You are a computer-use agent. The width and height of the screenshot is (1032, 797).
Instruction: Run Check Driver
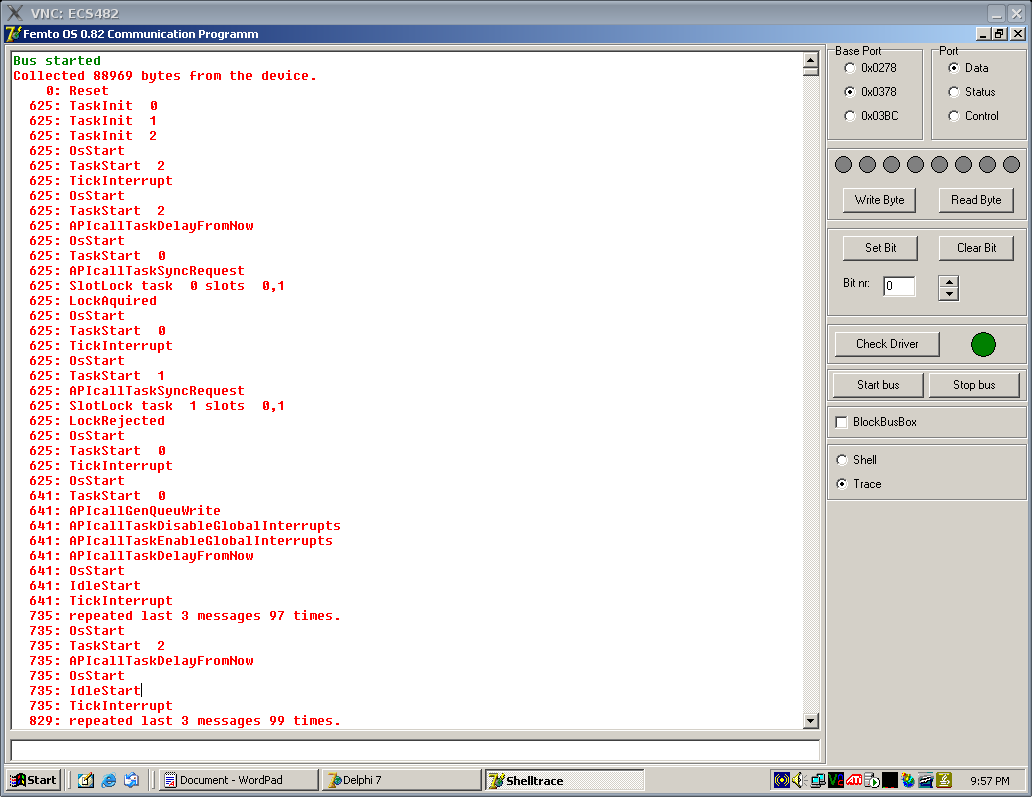point(887,344)
